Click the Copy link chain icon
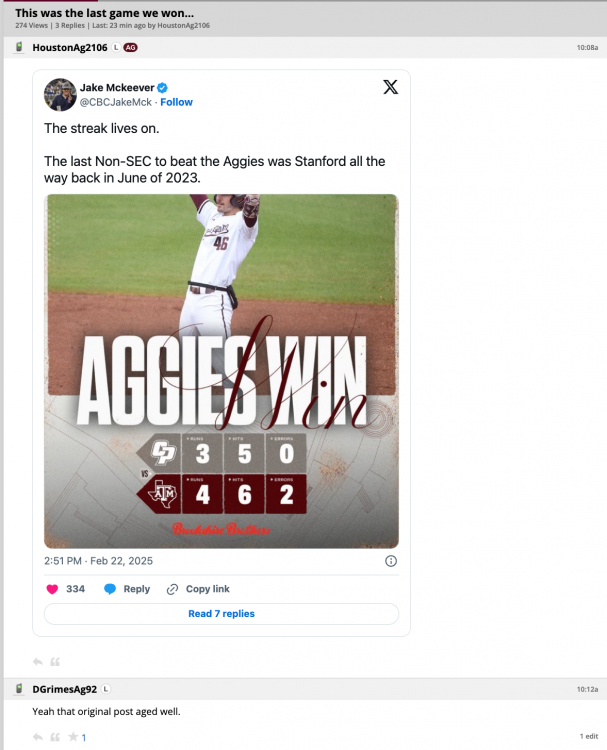This screenshot has height=750, width=607. click(x=173, y=589)
